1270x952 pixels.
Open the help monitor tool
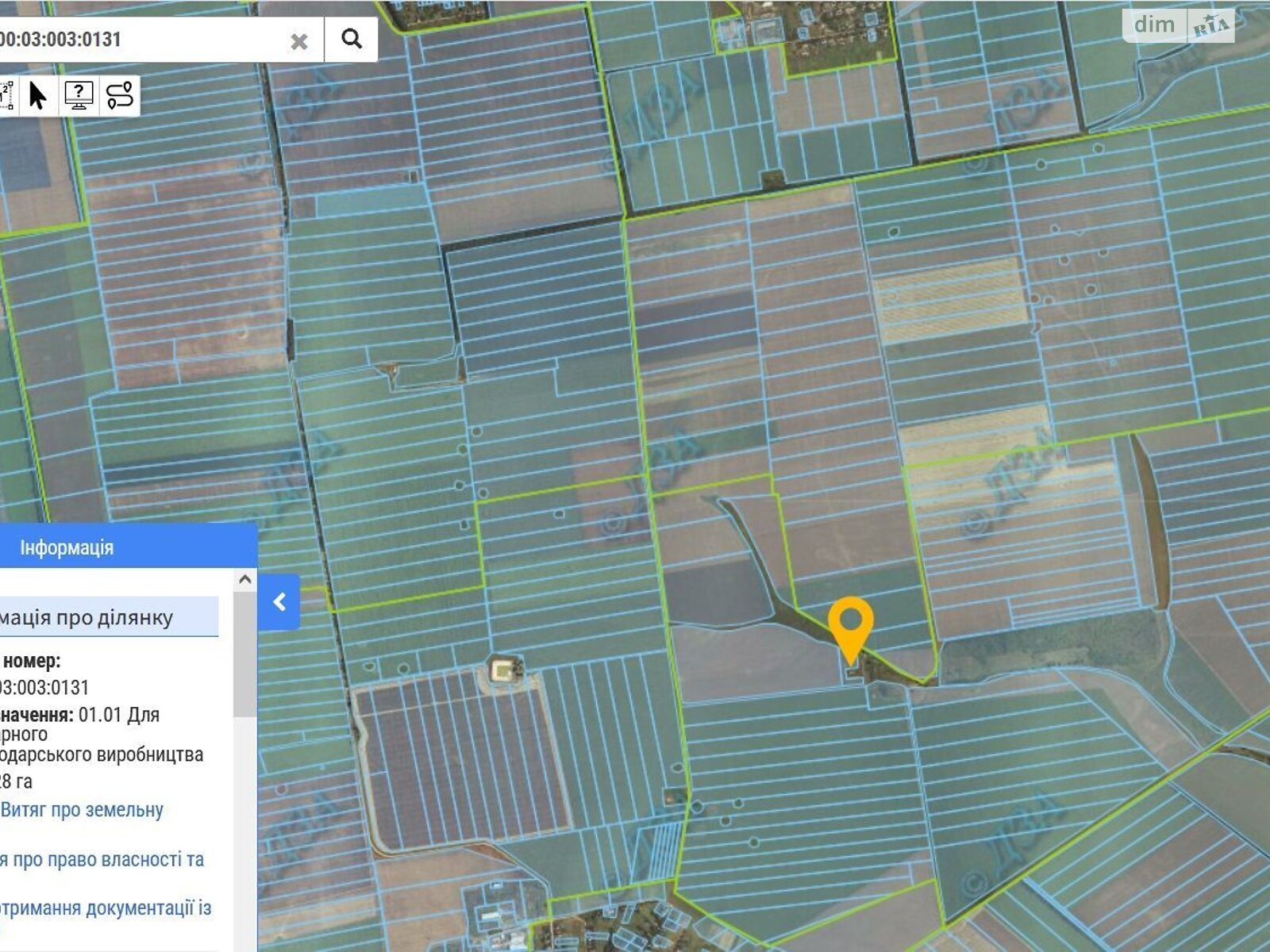pos(79,95)
